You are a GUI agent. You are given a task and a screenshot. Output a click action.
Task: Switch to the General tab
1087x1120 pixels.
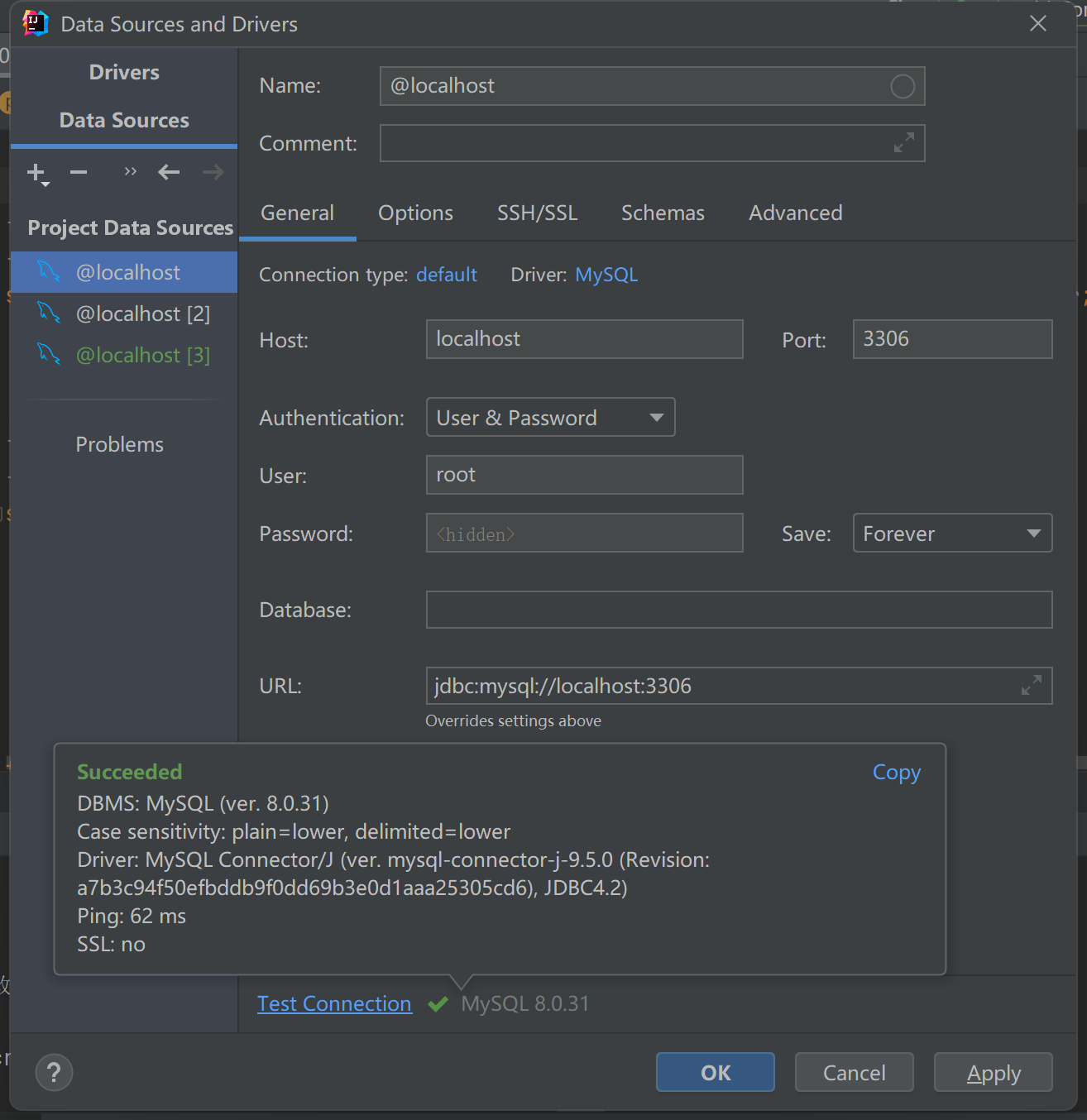(x=298, y=213)
